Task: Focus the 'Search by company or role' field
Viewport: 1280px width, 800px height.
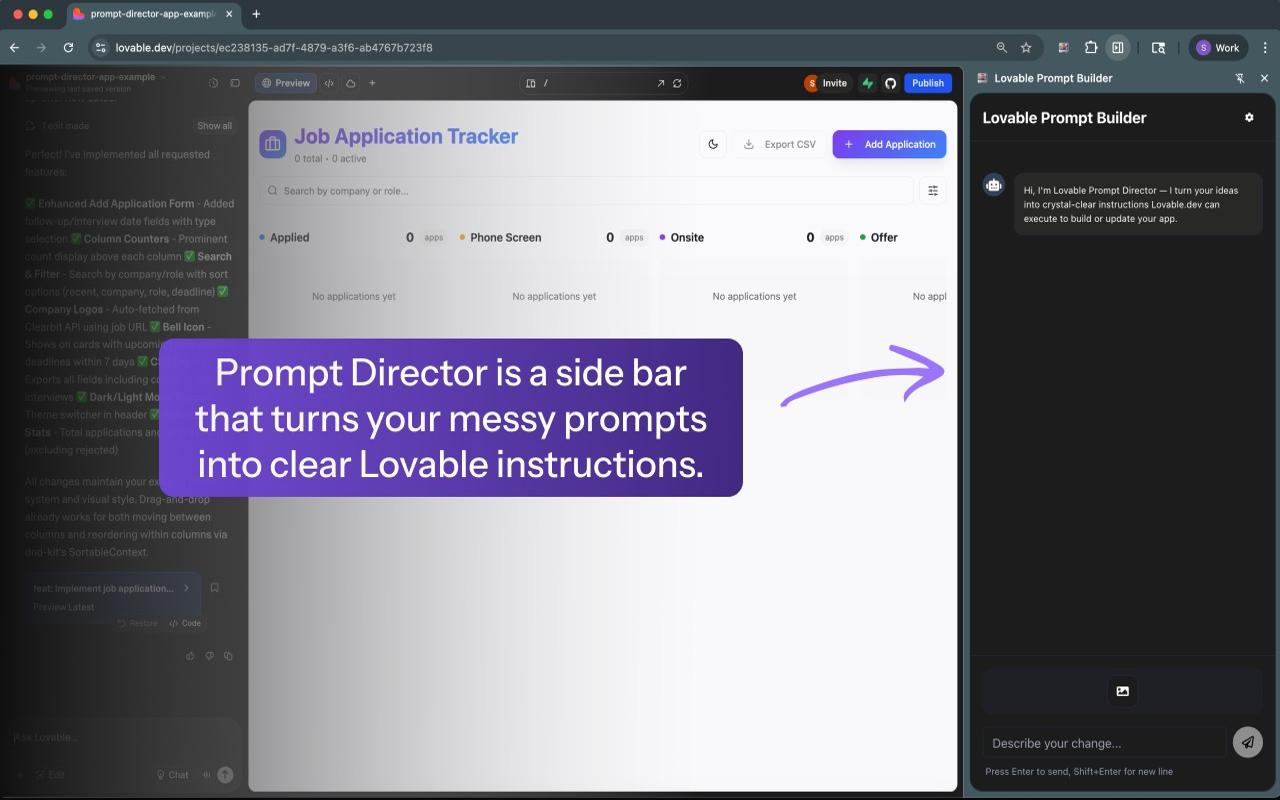Action: pos(587,191)
